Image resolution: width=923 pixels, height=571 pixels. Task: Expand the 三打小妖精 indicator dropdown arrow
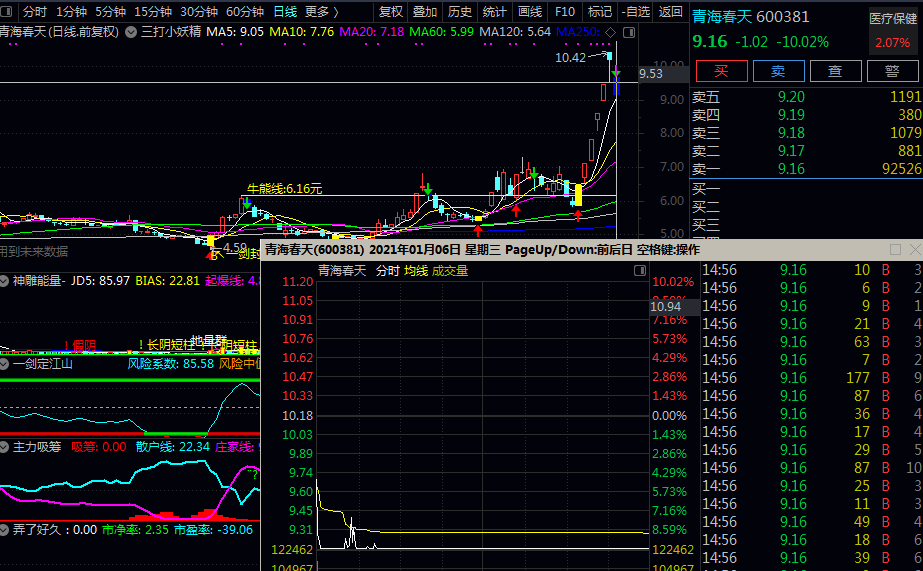(132, 32)
